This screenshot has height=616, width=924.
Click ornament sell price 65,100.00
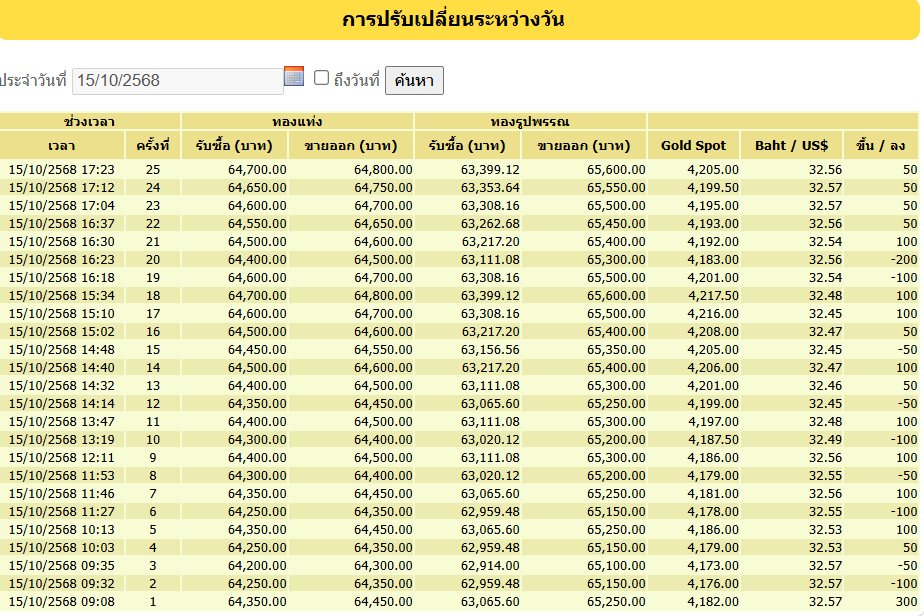pyautogui.click(x=616, y=565)
